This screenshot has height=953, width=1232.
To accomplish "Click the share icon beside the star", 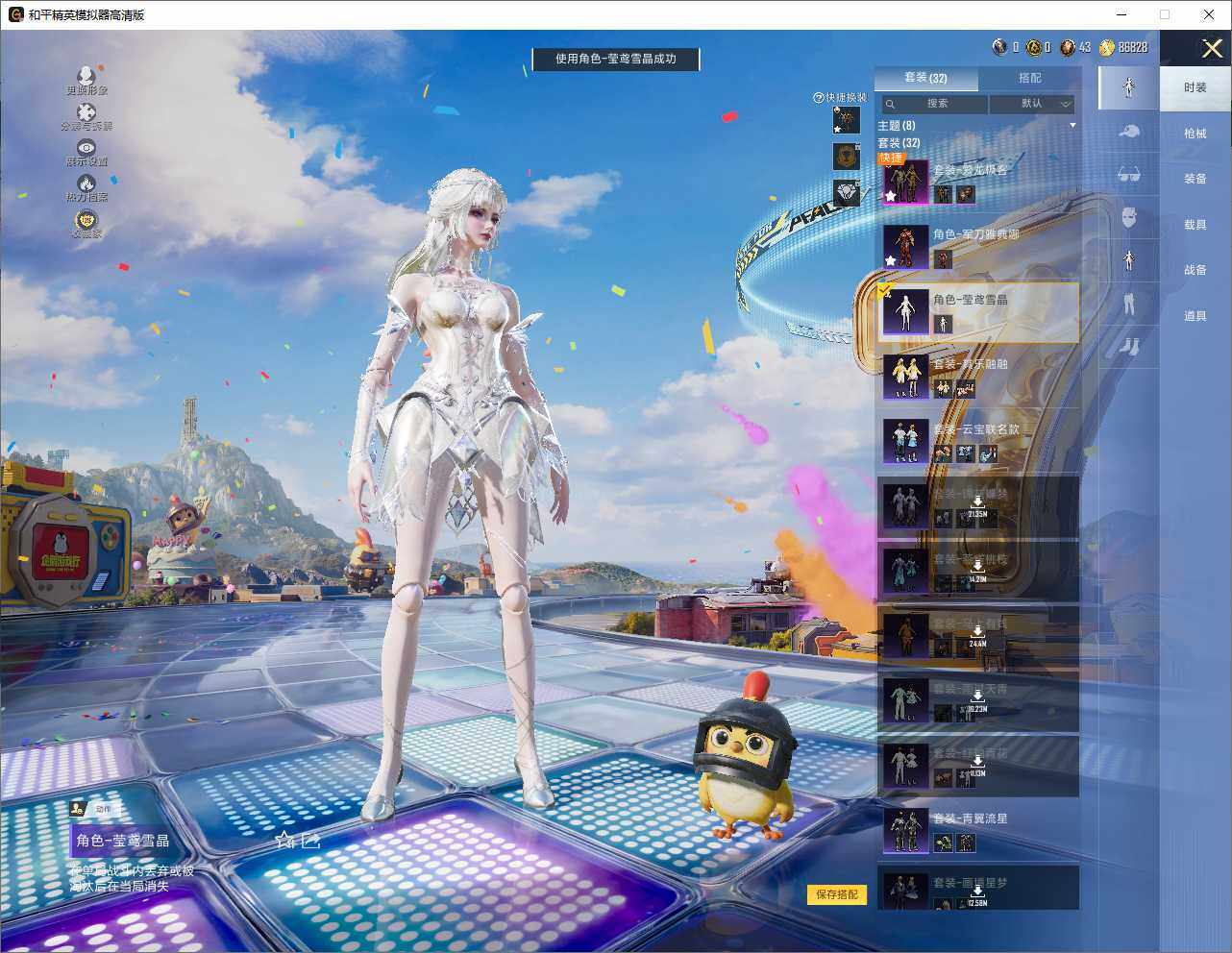I will click(310, 841).
